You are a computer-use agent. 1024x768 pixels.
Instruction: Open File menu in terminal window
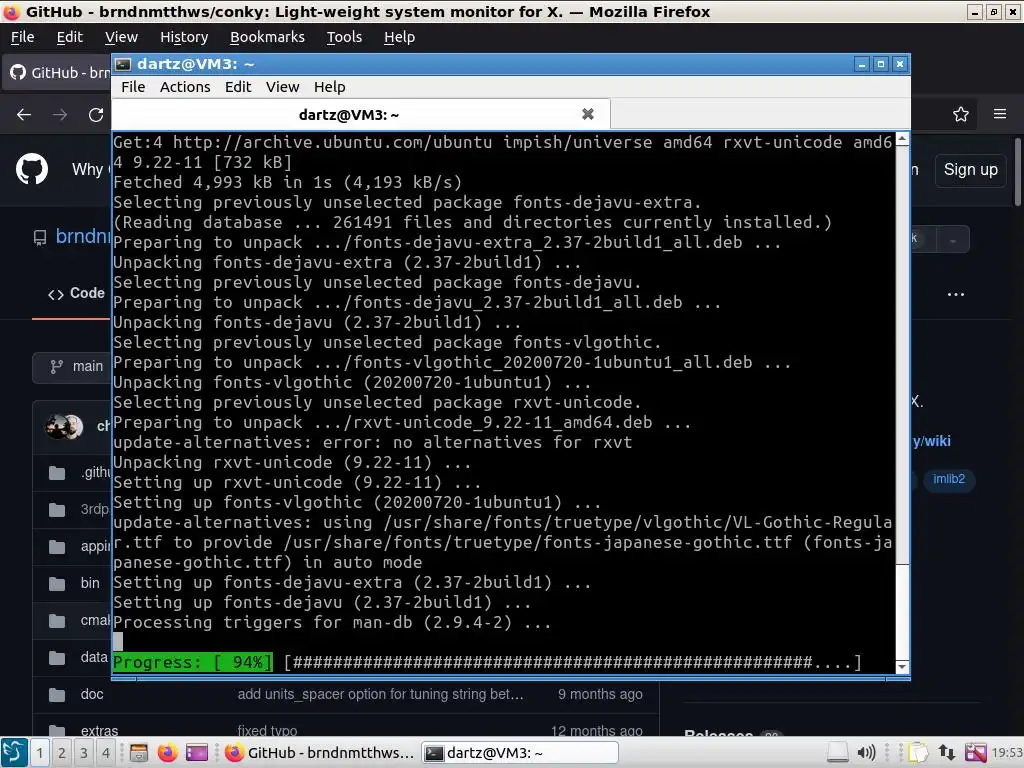(133, 87)
